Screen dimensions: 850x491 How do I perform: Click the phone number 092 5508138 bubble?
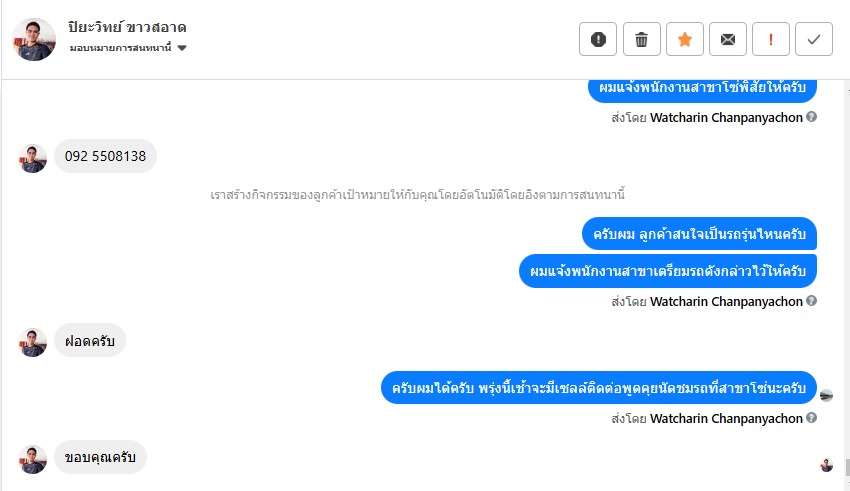click(x=105, y=156)
